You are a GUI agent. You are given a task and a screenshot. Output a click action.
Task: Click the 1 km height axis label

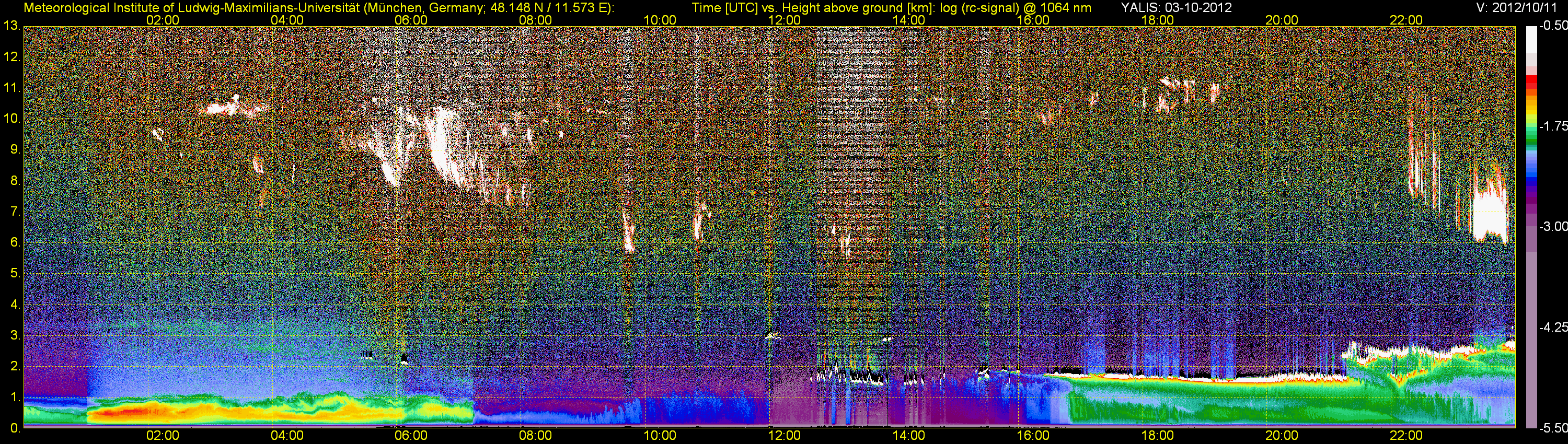coord(14,397)
